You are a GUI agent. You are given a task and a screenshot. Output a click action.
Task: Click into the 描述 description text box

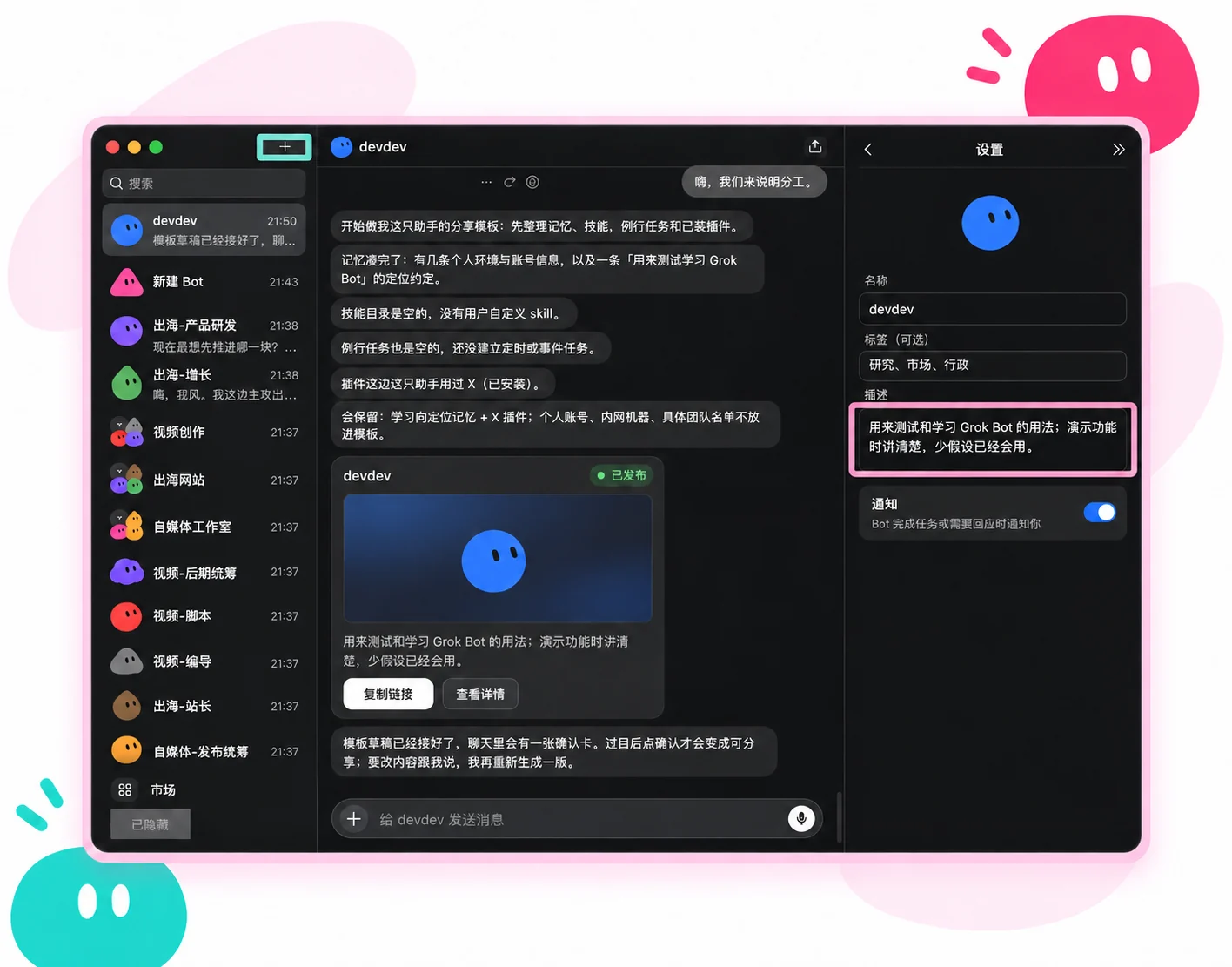point(993,438)
